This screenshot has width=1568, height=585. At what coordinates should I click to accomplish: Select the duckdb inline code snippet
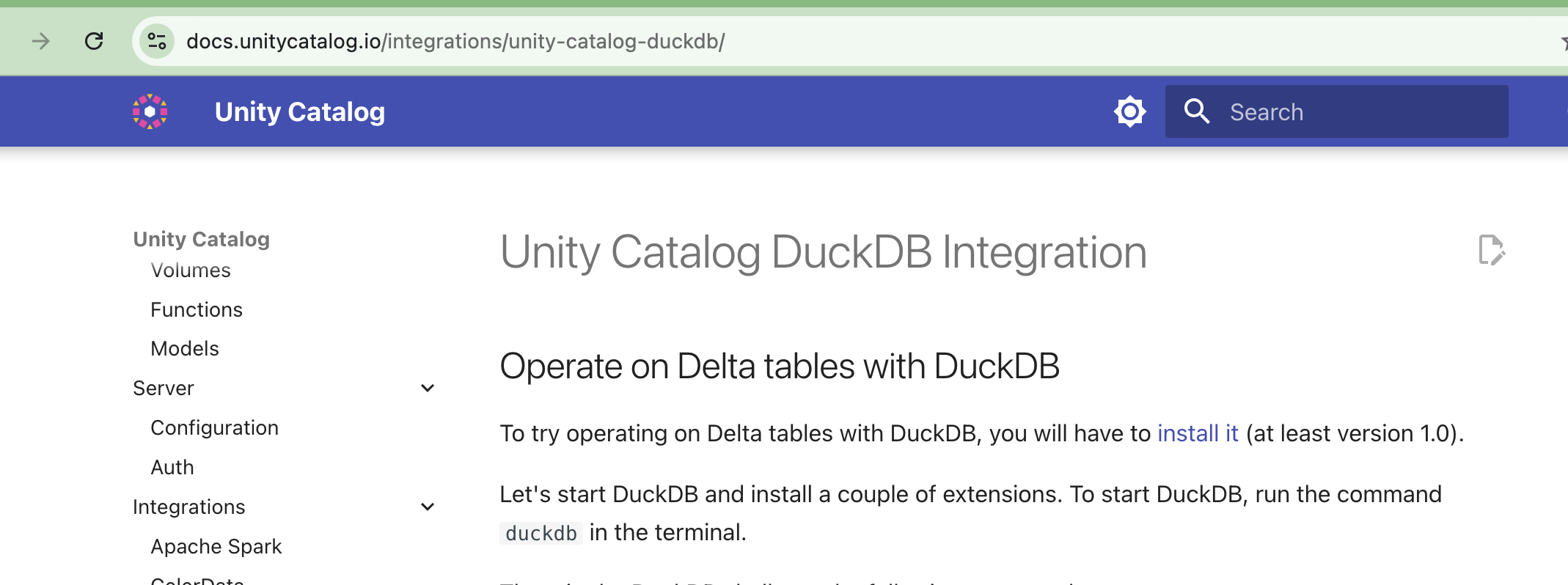tap(541, 533)
